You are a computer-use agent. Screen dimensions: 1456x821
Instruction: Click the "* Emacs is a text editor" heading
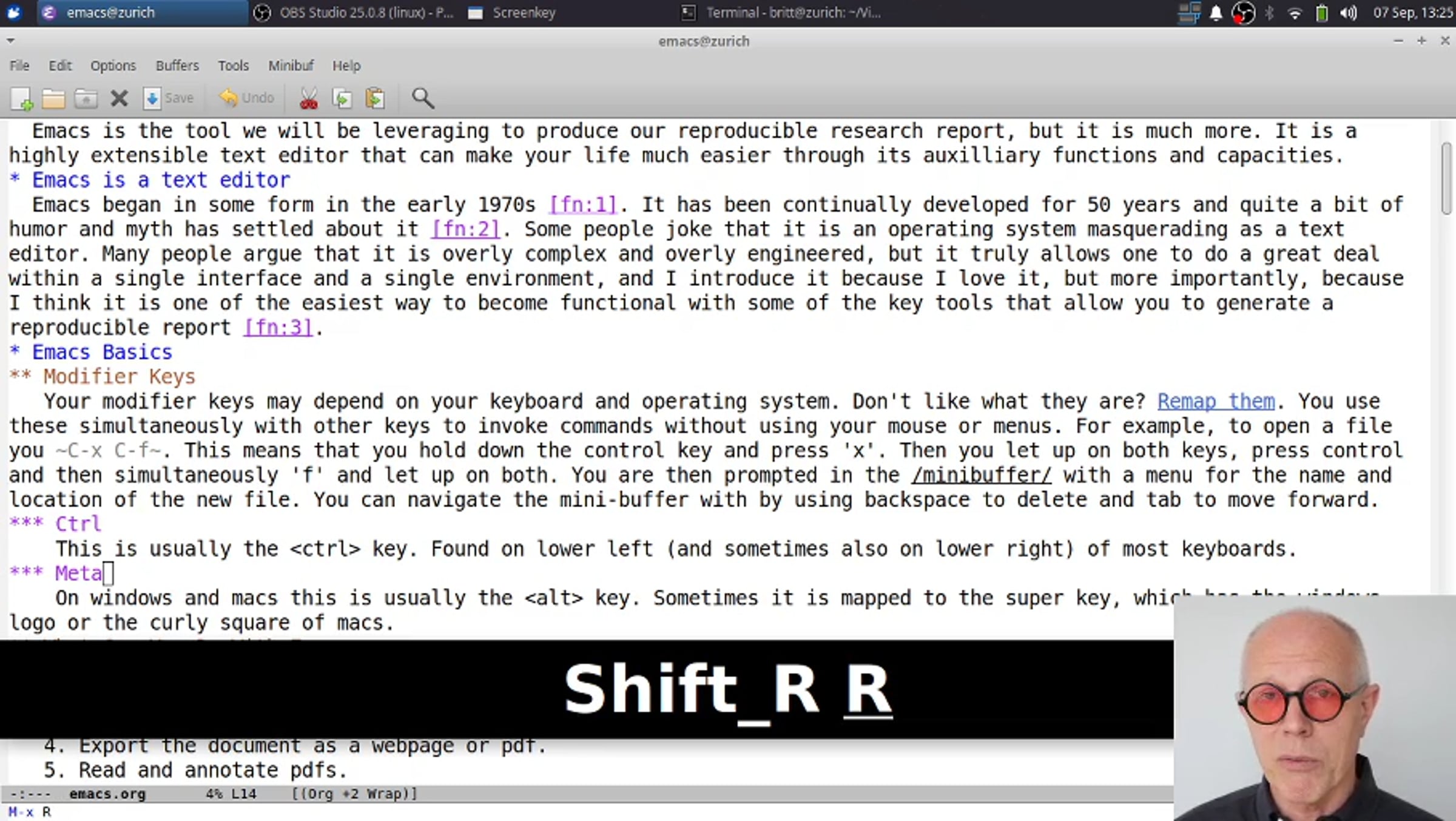tap(149, 180)
